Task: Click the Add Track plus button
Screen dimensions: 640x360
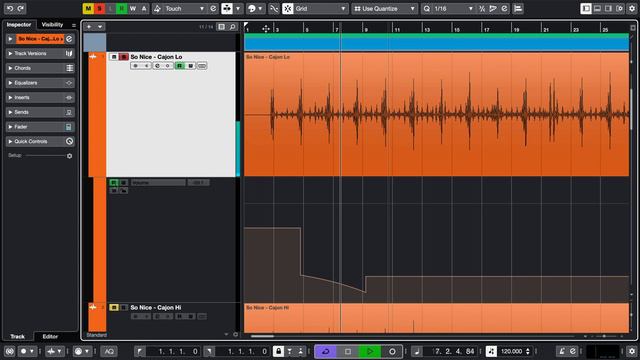Action: (89, 27)
